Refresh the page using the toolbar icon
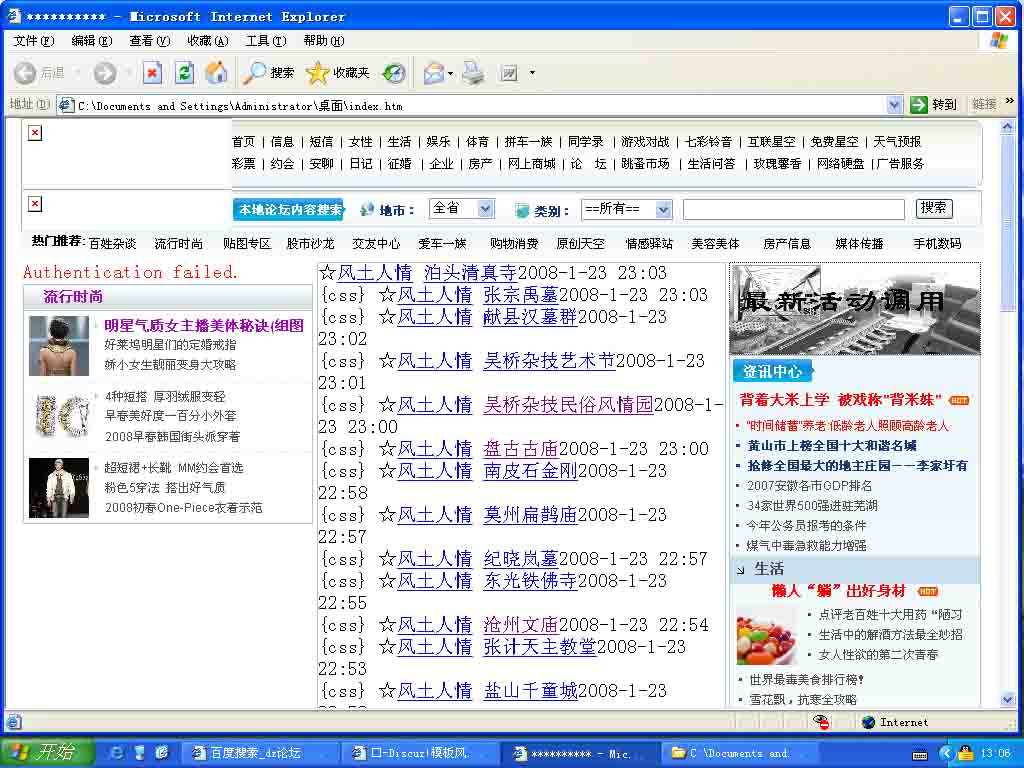1024x768 pixels. pos(184,73)
